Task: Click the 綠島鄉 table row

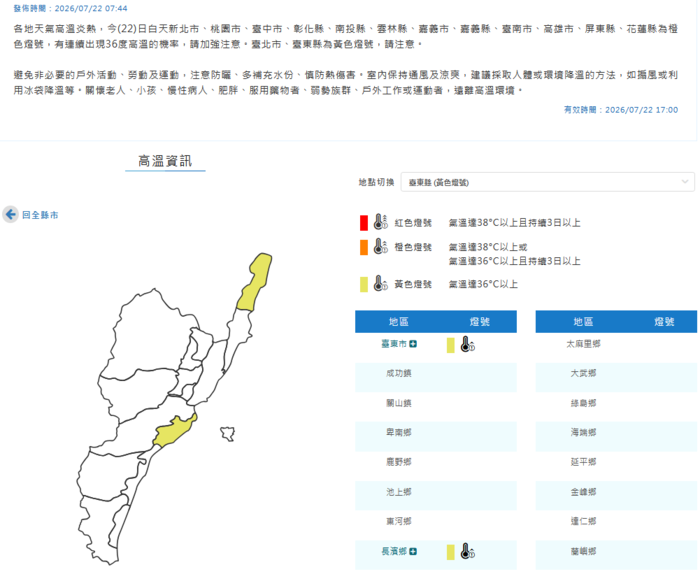Action: pos(616,407)
